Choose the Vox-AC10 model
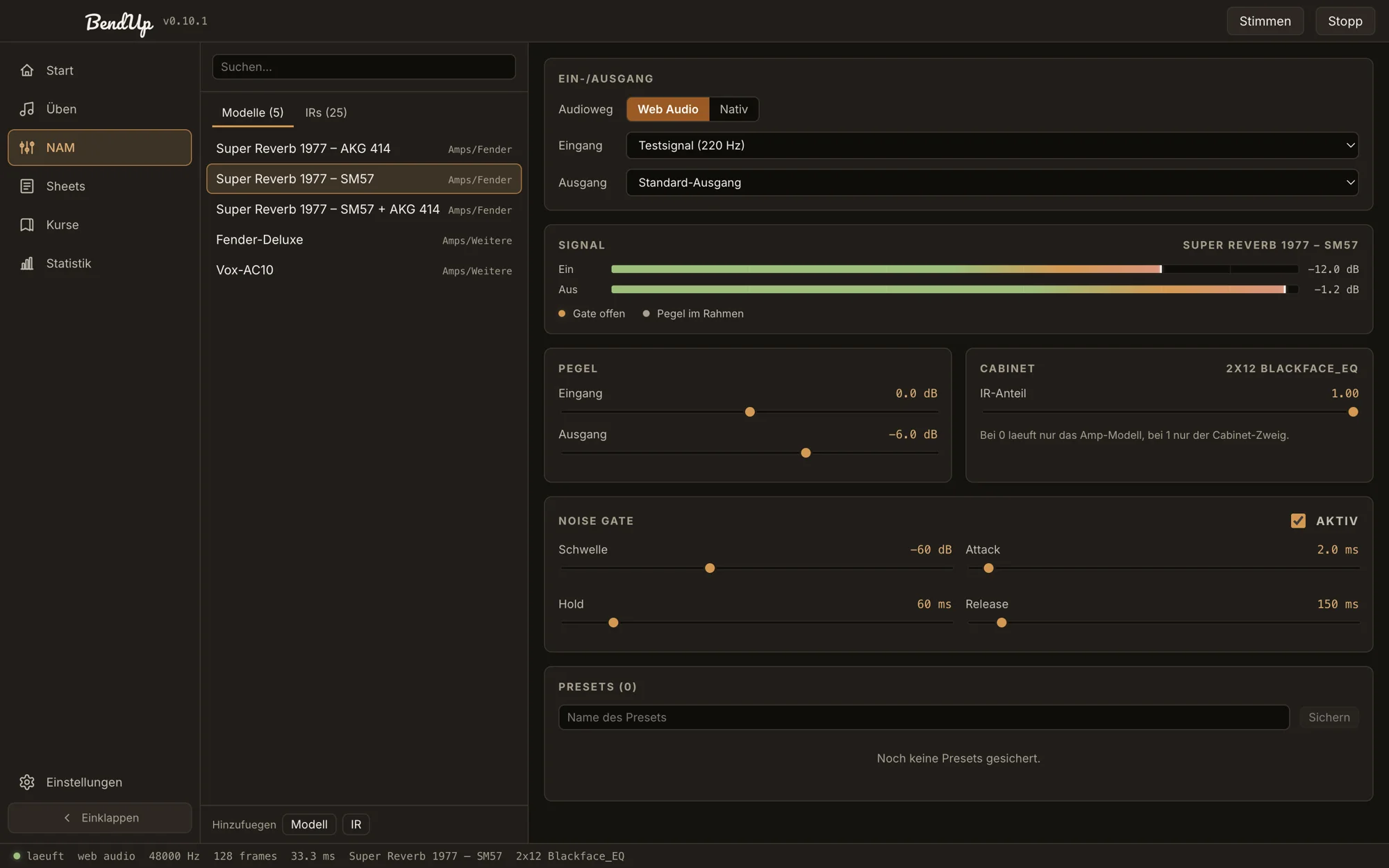 point(364,270)
